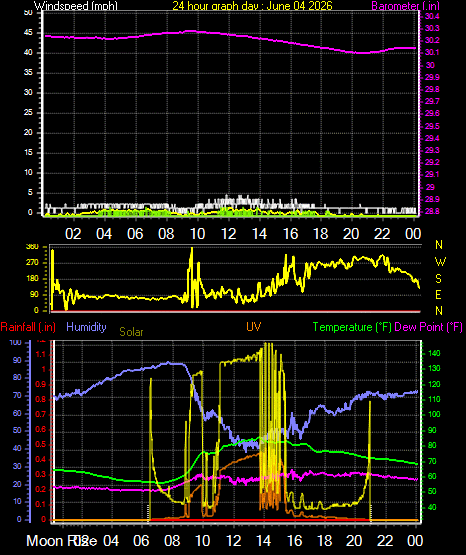The height and width of the screenshot is (555, 466).
Task: Click the orange 'UV' legend label
Action: 253,326
